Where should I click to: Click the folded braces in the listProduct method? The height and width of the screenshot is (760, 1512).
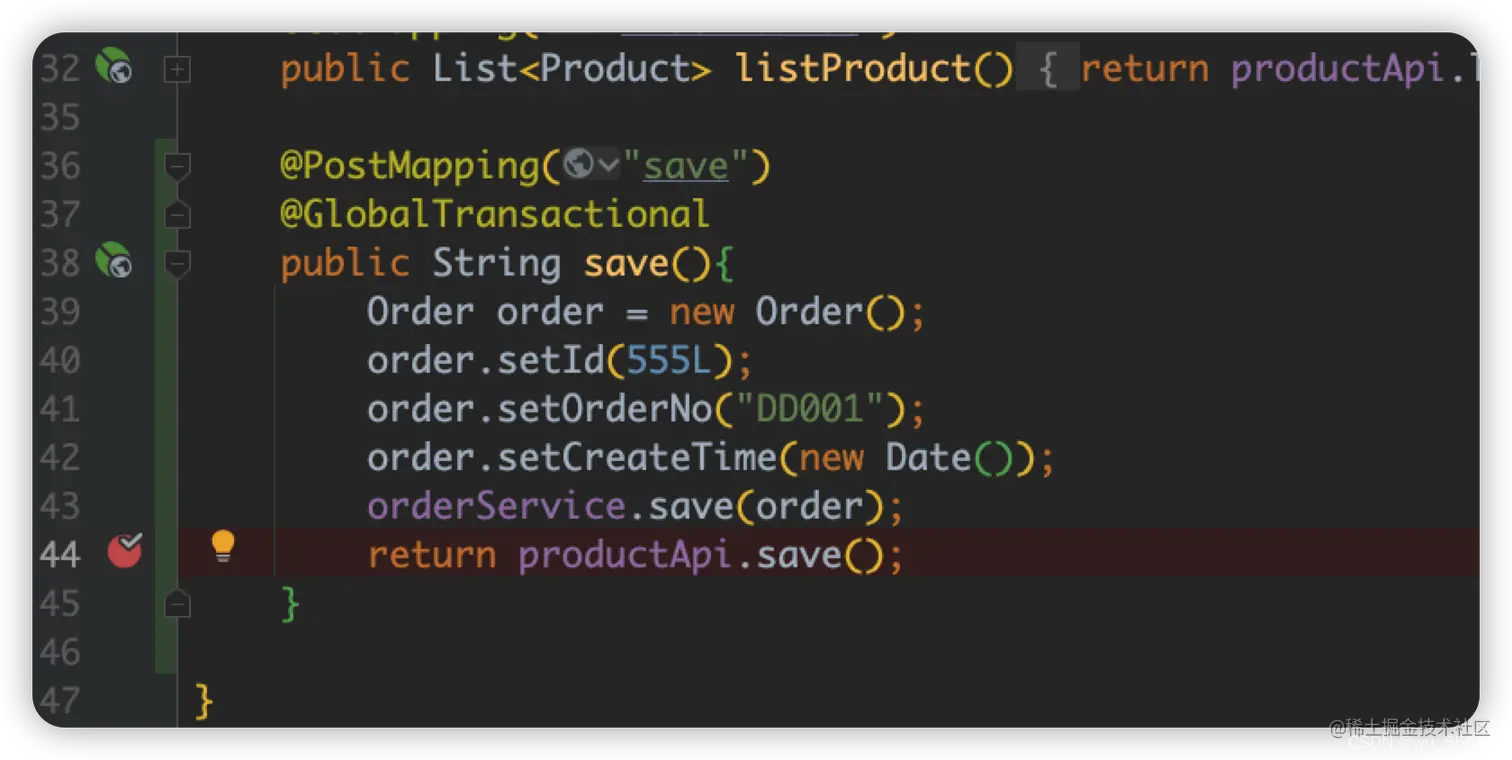(1047, 69)
